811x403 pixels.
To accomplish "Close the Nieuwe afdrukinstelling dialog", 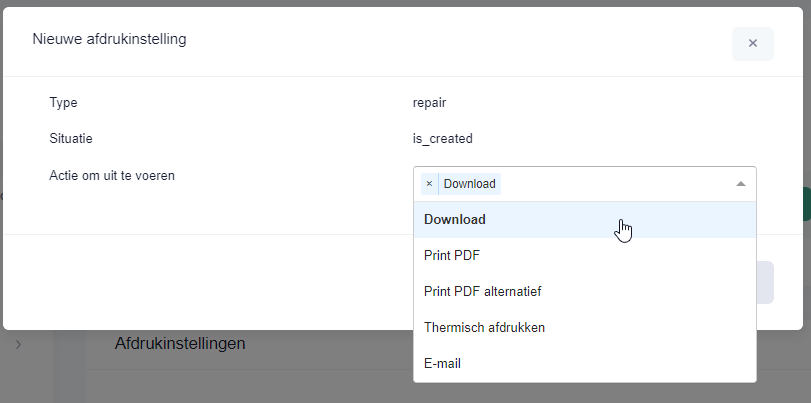I will tap(753, 43).
